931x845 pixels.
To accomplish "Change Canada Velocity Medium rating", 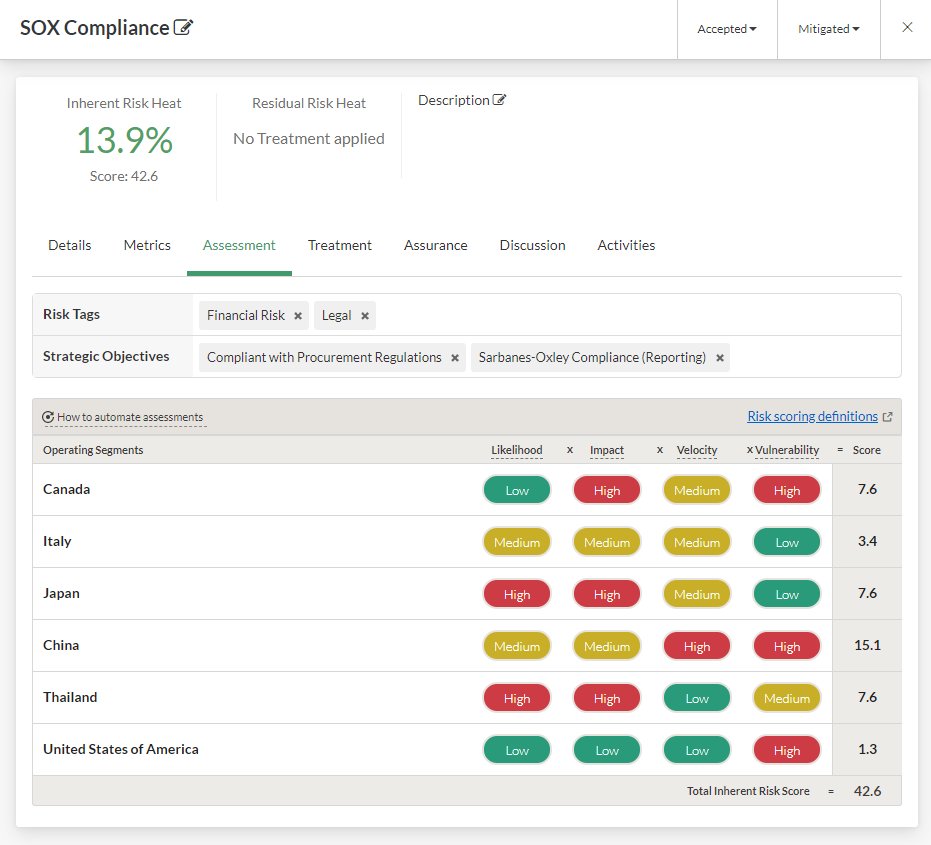I will 697,490.
